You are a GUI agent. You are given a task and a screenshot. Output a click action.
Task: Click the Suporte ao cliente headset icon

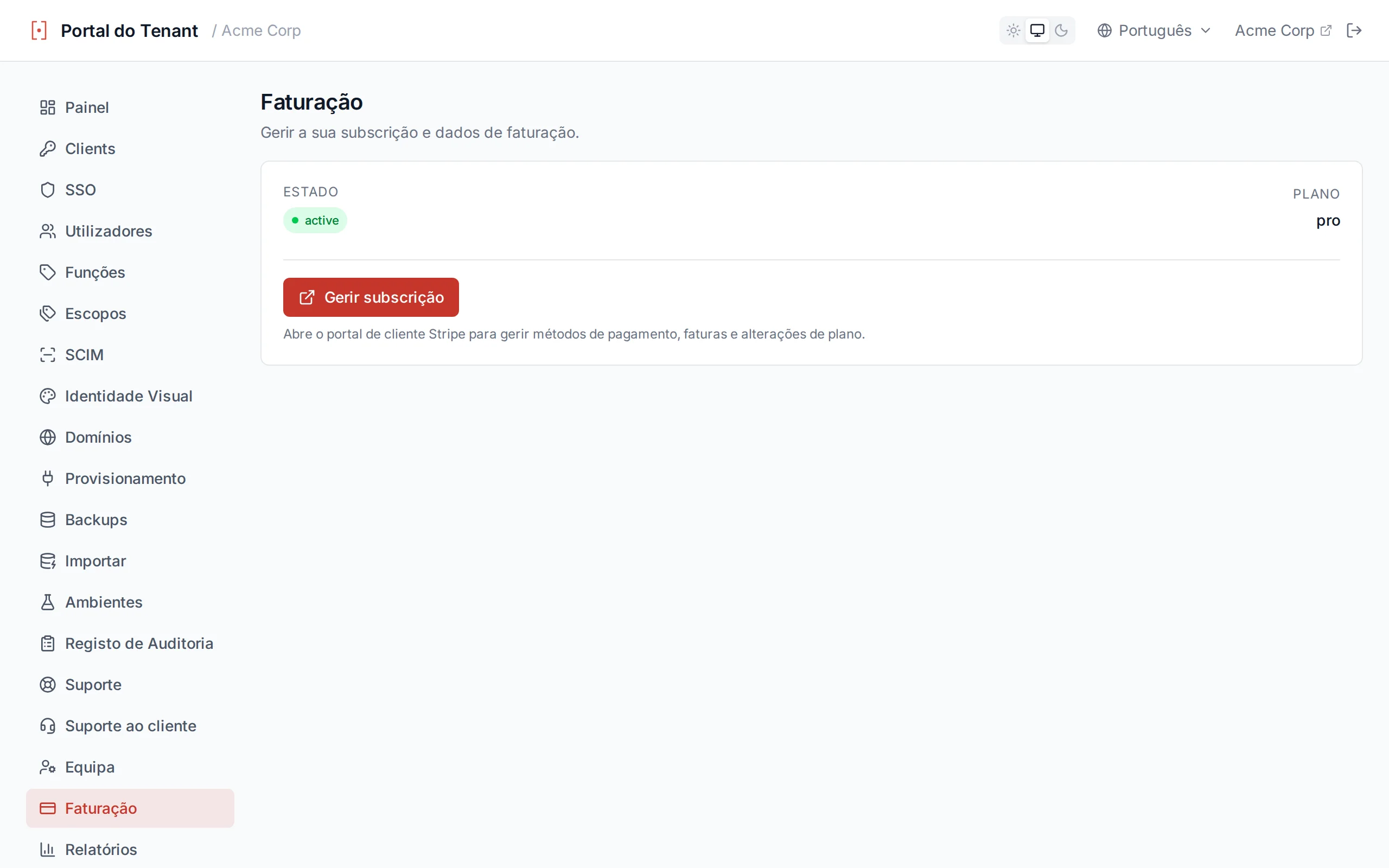pyautogui.click(x=48, y=726)
